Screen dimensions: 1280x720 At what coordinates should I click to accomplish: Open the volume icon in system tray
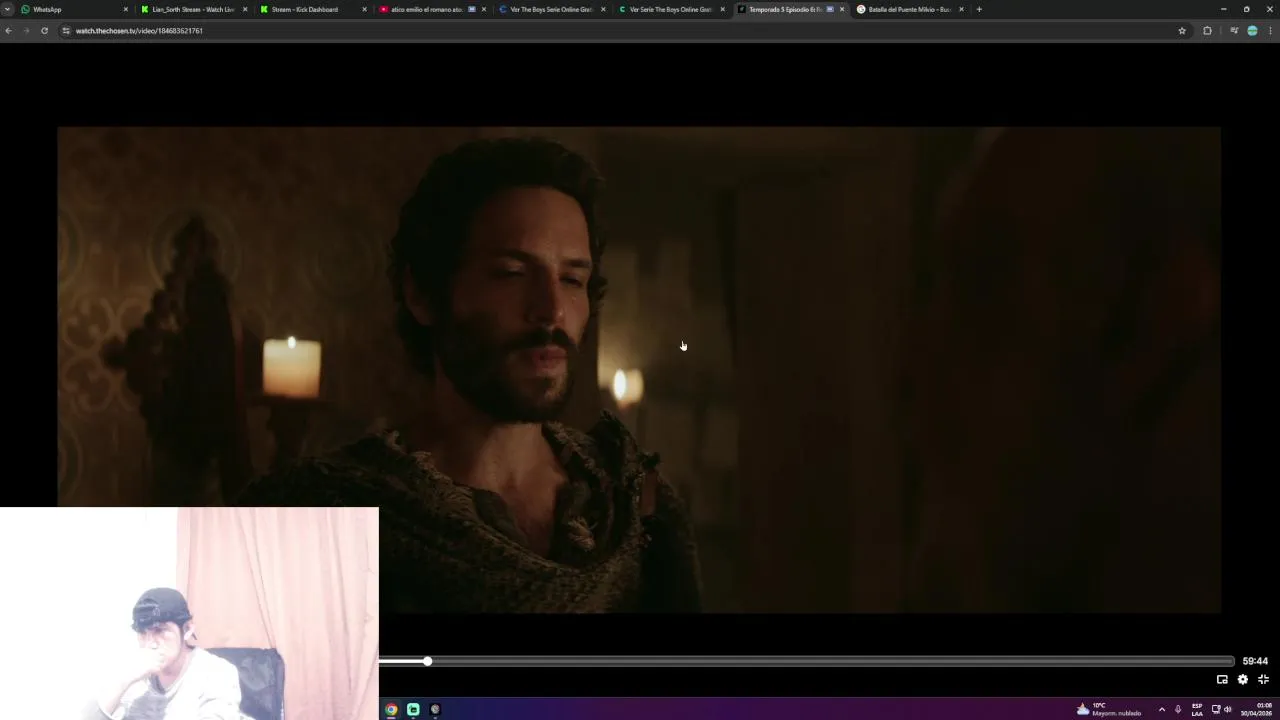tap(1228, 709)
